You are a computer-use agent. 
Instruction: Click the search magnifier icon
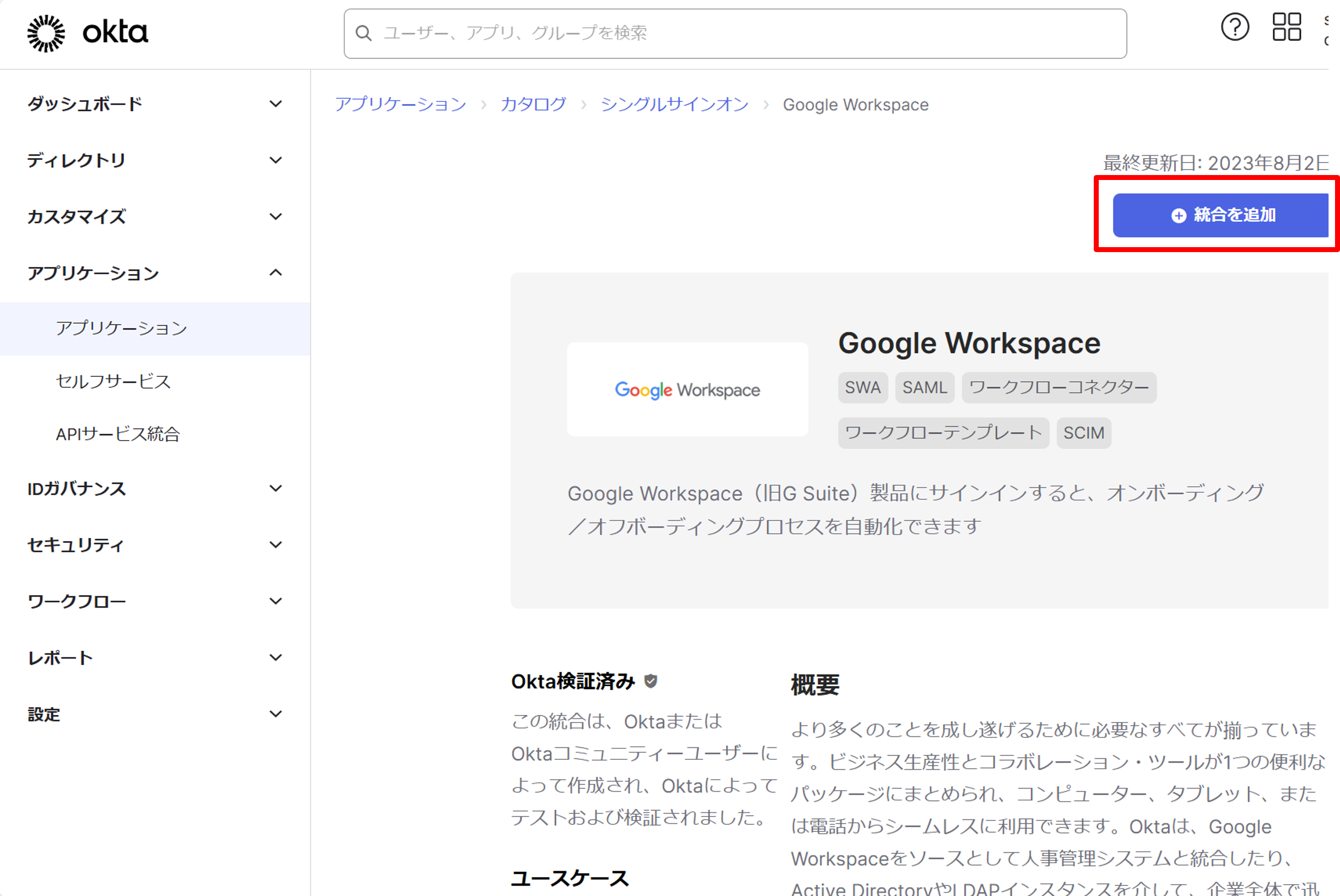tap(364, 33)
